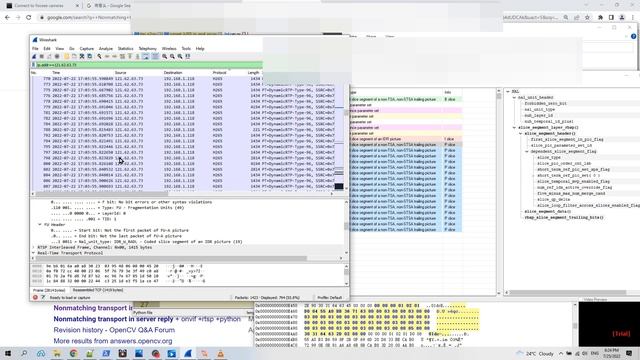Click the video preview thumbnail

pos(609,324)
